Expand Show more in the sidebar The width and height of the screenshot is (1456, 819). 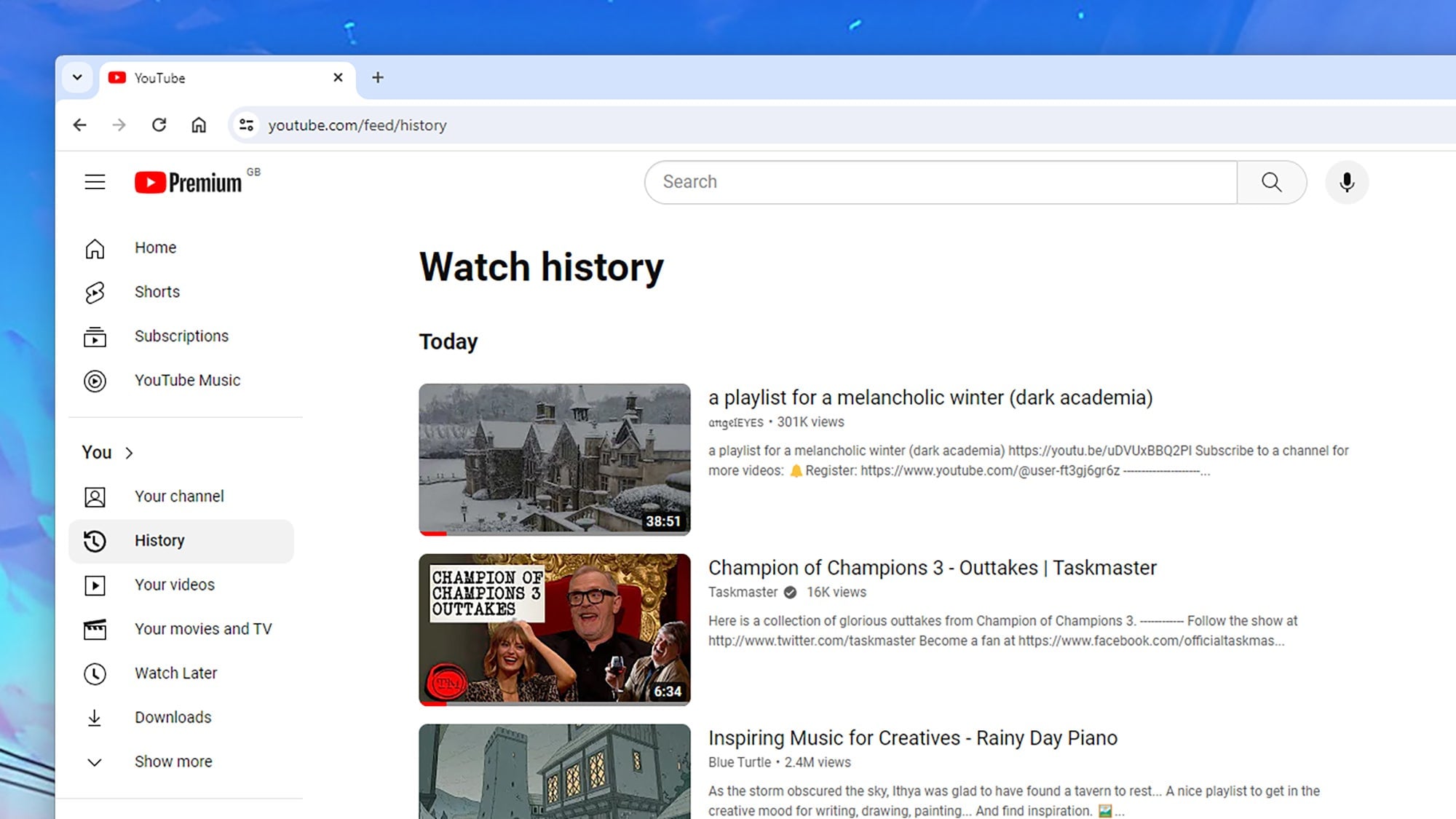click(173, 761)
